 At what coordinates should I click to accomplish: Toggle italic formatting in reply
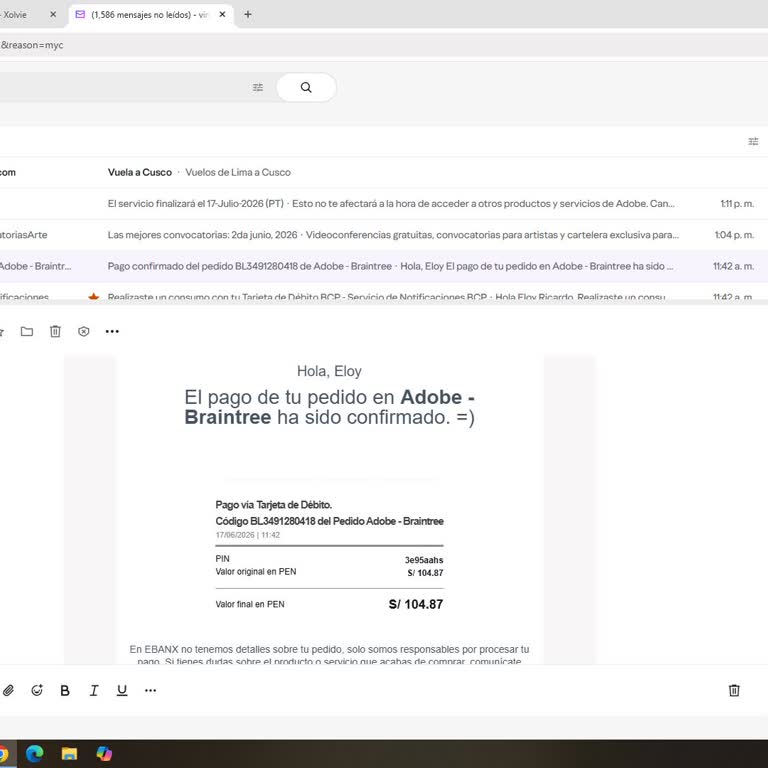click(94, 690)
